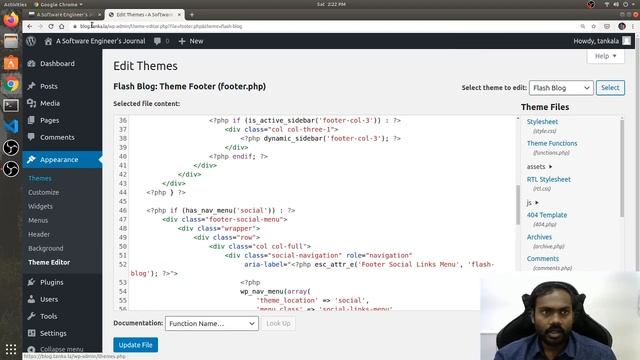
Task: Open Firefox from the Ubuntu dock
Action: [x=11, y=20]
